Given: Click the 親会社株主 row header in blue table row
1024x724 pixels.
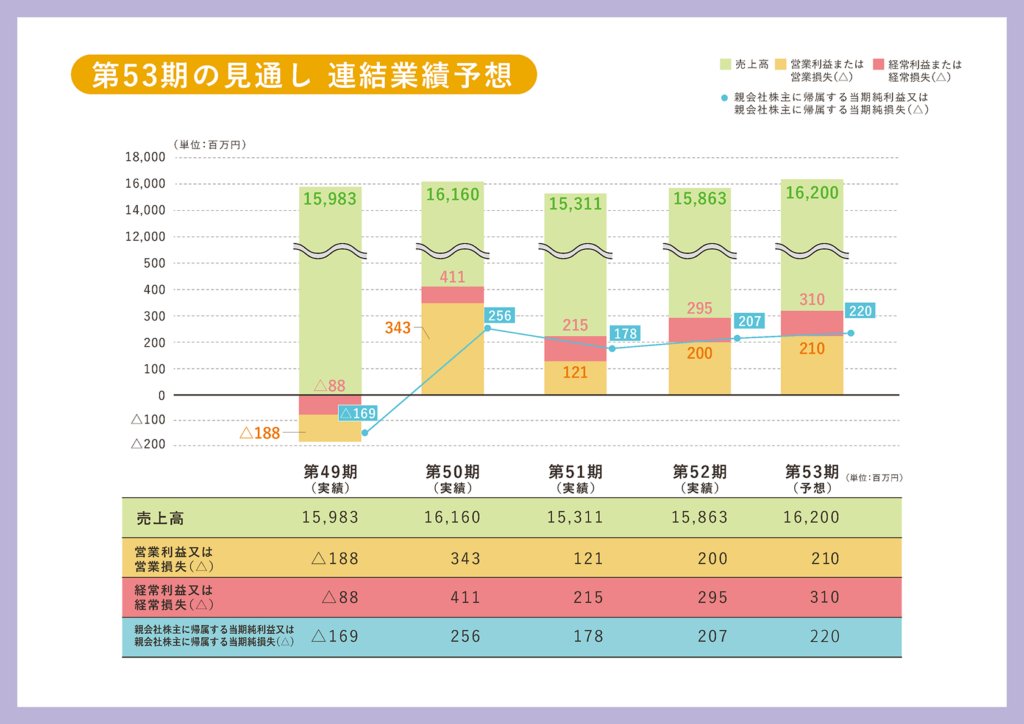Looking at the screenshot, I should (214, 636).
